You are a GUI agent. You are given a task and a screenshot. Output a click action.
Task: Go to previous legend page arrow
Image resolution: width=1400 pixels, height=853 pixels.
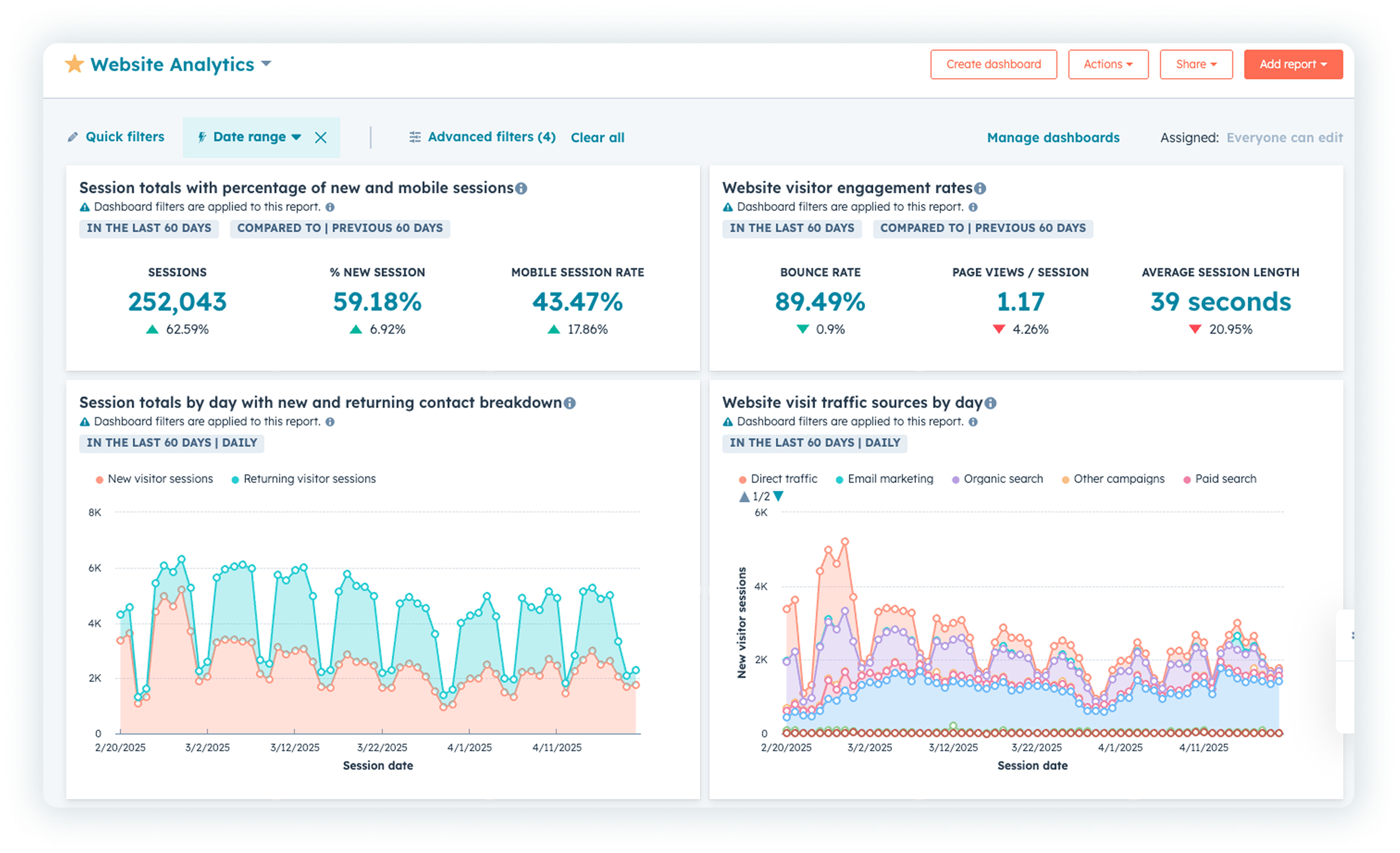744,497
